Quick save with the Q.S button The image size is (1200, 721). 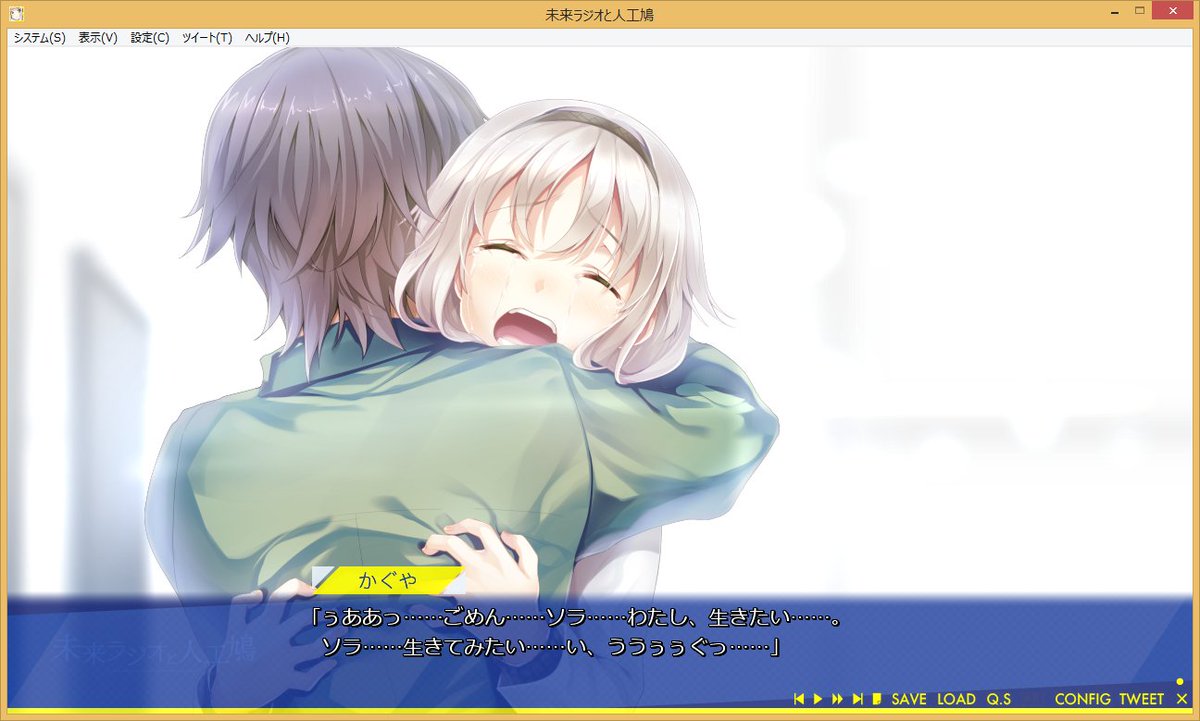click(x=999, y=699)
